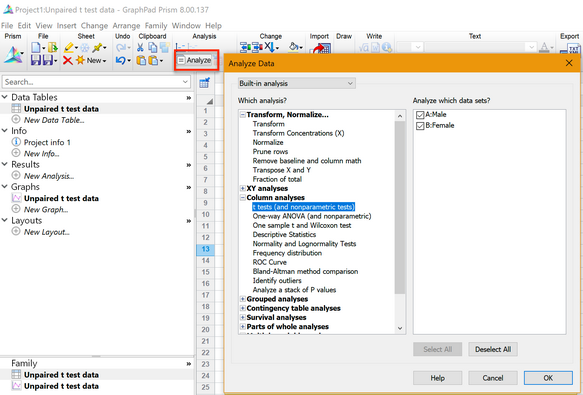The image size is (583, 395).
Task: Click the blue undo arrow icon
Action: [x=120, y=60]
